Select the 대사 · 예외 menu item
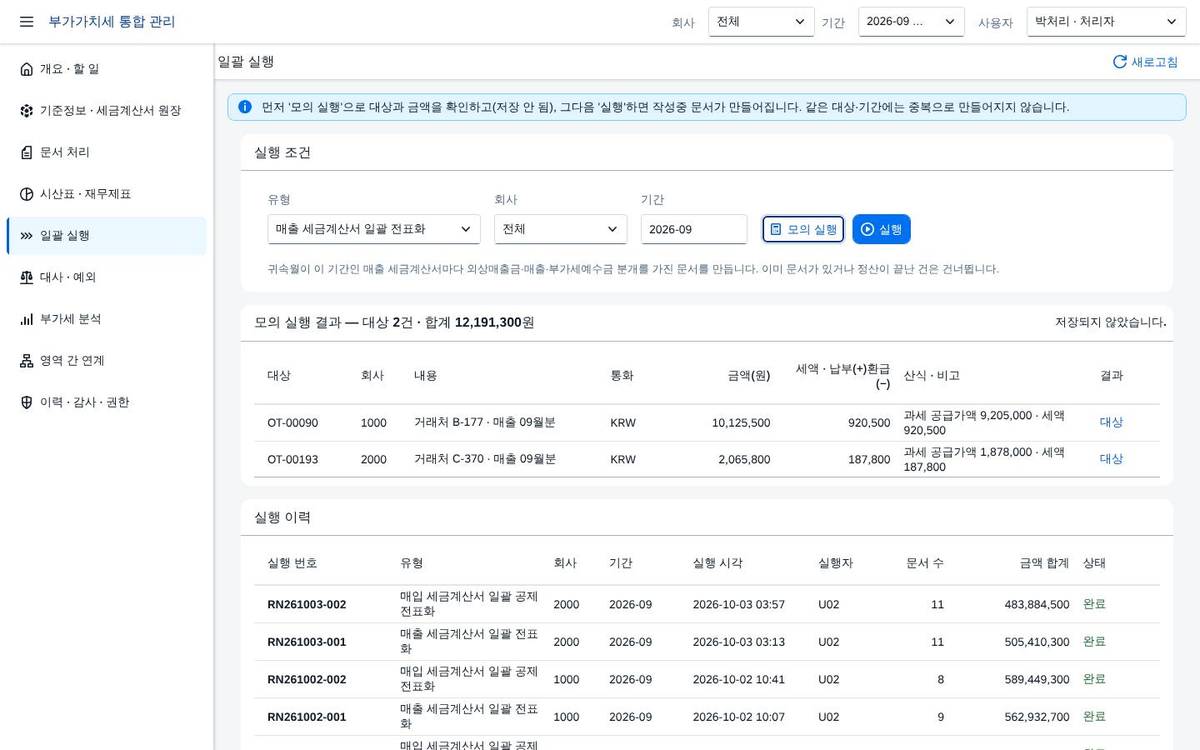Viewport: 1200px width, 750px height. click(106, 277)
